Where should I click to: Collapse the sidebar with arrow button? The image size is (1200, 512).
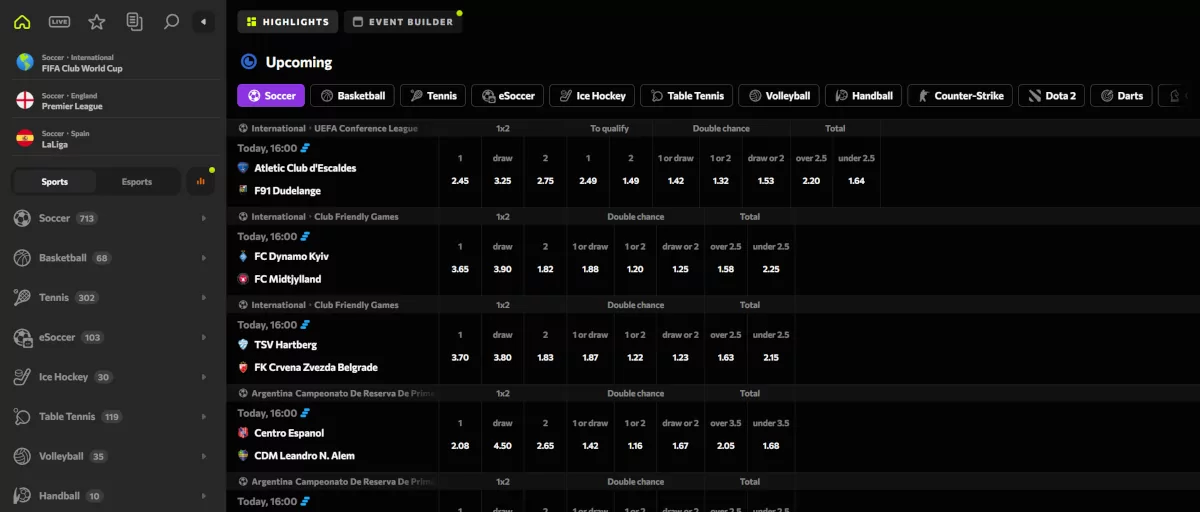[204, 21]
